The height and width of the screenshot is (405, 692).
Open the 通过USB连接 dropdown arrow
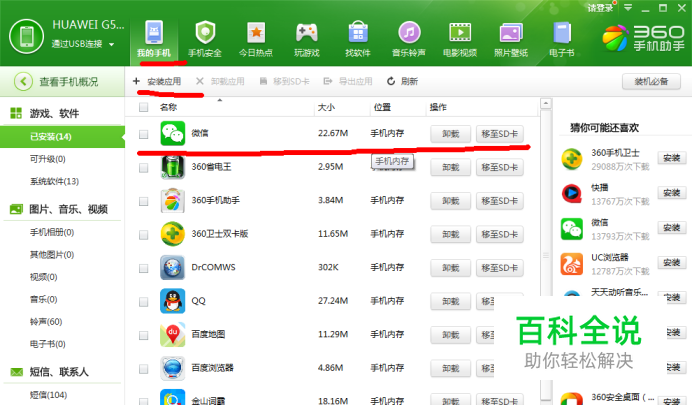click(x=111, y=44)
